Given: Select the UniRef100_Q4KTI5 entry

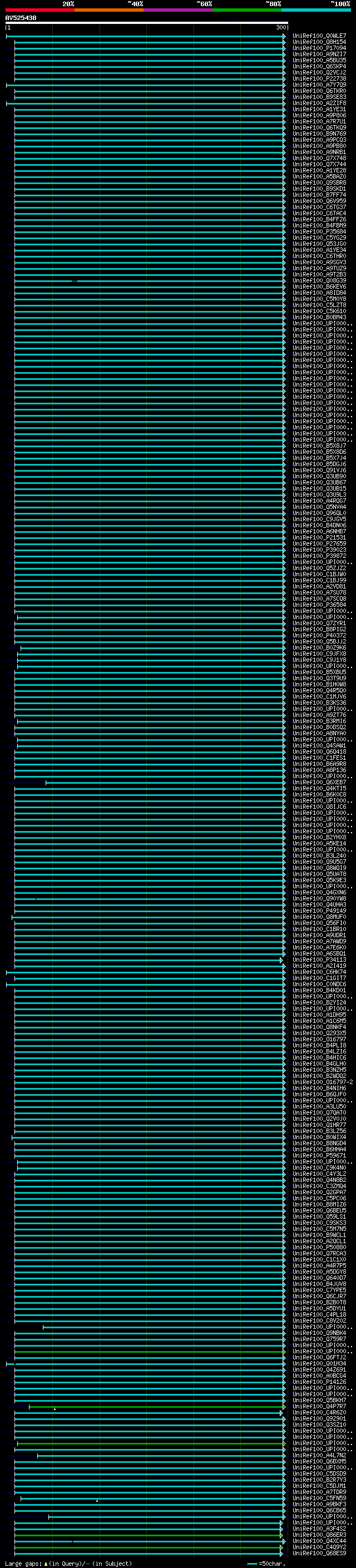Looking at the screenshot, I should tap(319, 788).
